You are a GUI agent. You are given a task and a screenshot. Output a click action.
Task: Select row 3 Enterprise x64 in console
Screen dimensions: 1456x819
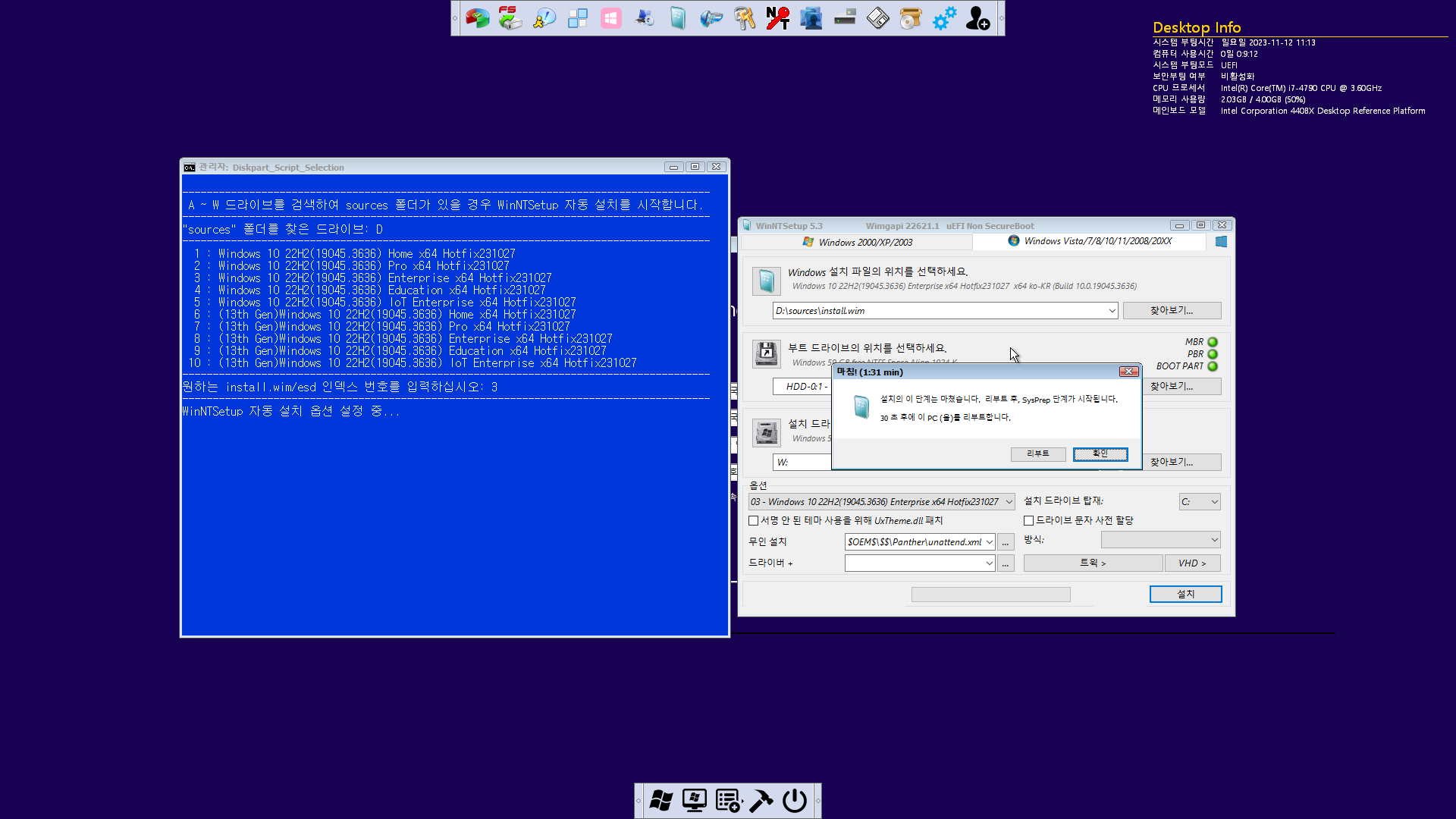tap(372, 278)
